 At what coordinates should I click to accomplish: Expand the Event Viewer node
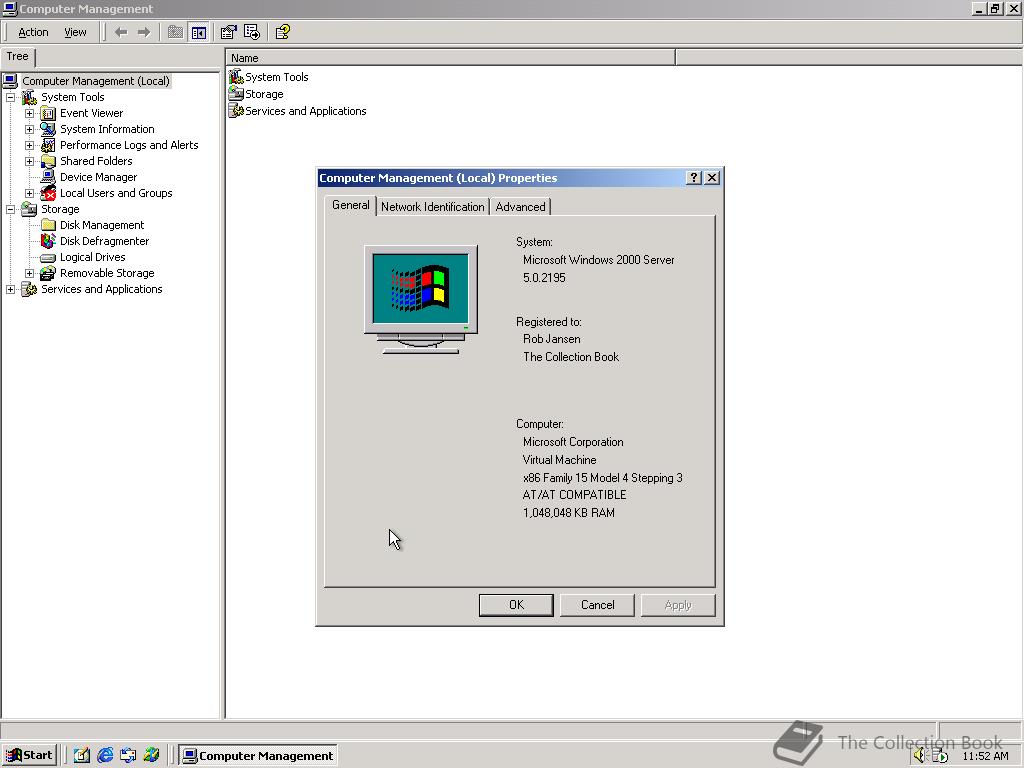(x=29, y=113)
